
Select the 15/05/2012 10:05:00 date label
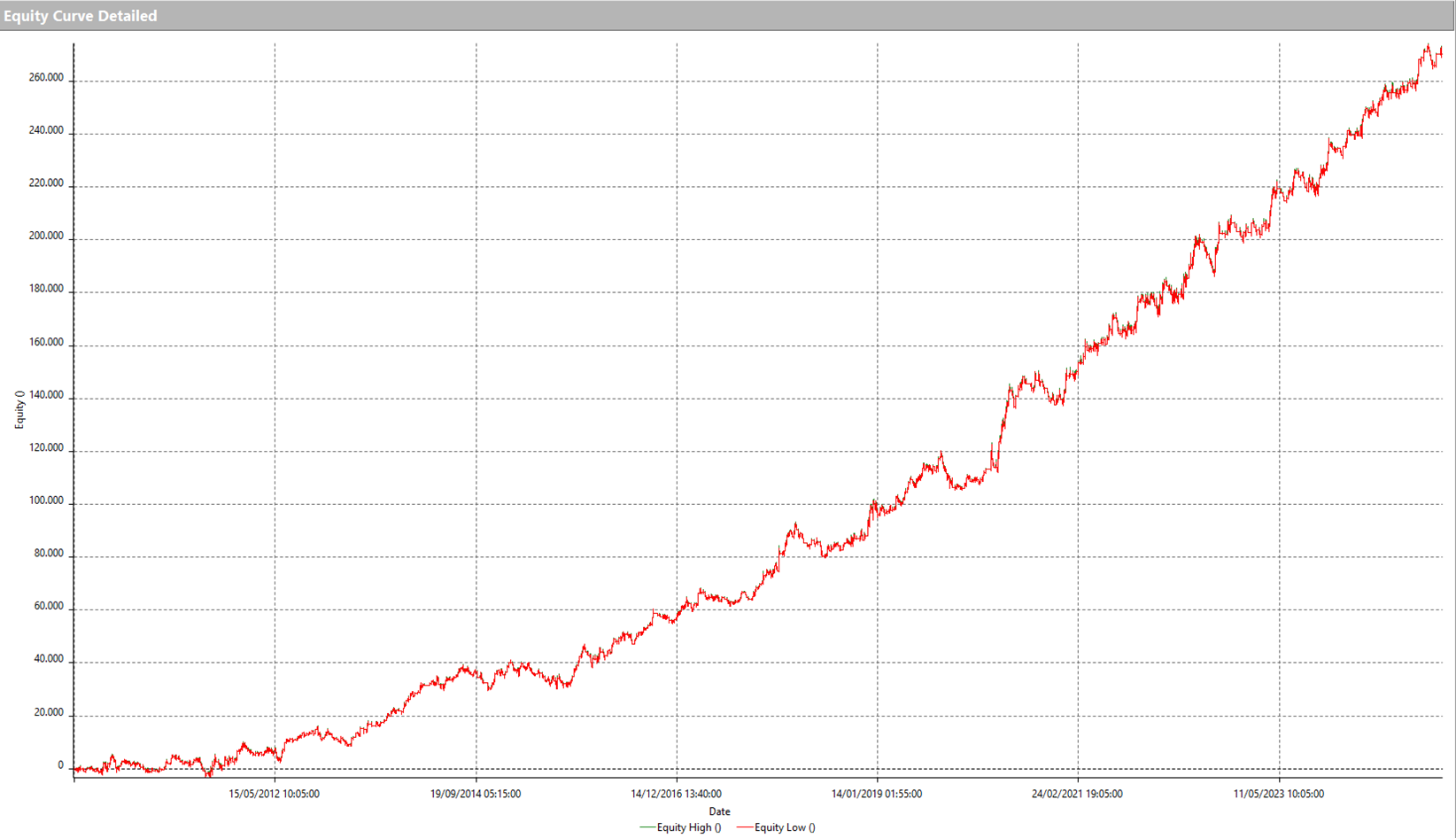[274, 794]
